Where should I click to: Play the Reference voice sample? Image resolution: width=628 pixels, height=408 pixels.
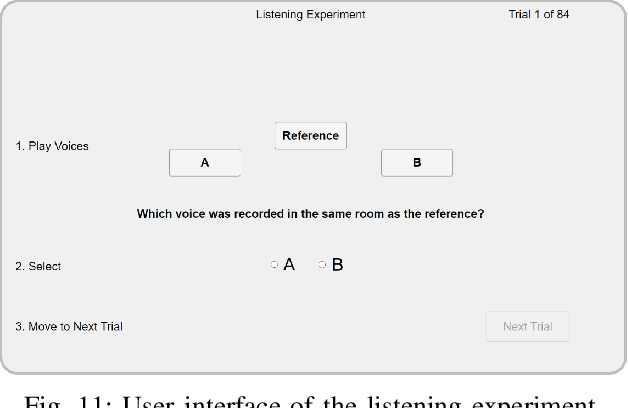pos(310,136)
